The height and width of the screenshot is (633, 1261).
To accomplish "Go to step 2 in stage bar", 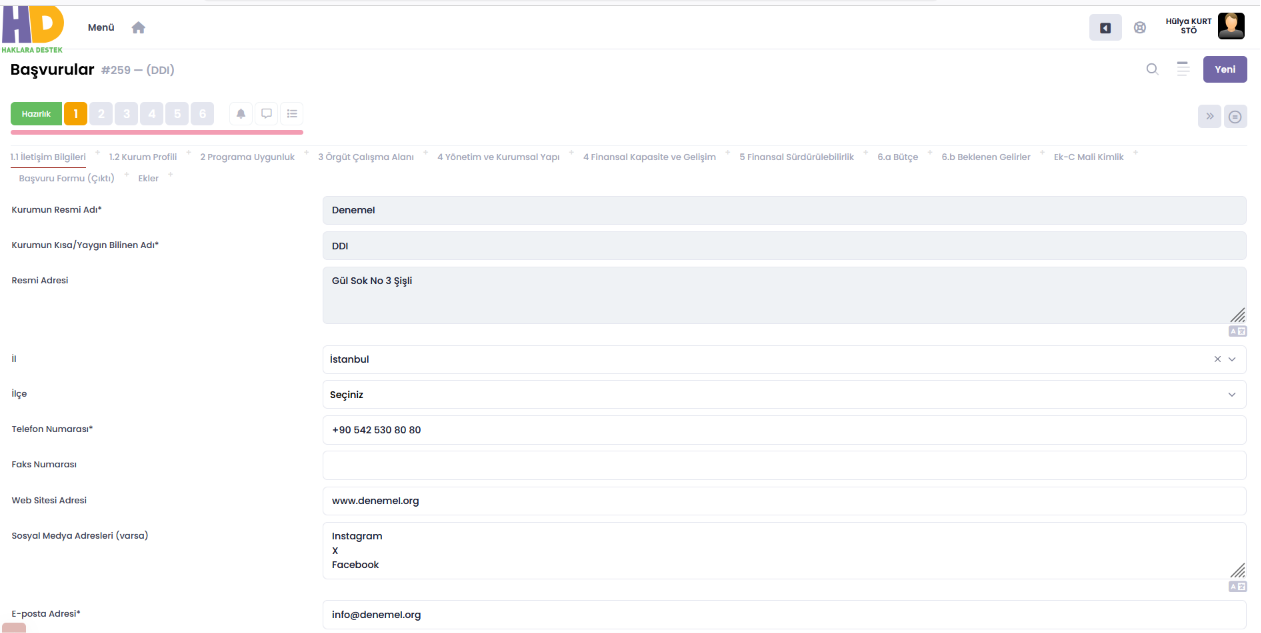I will tap(101, 114).
